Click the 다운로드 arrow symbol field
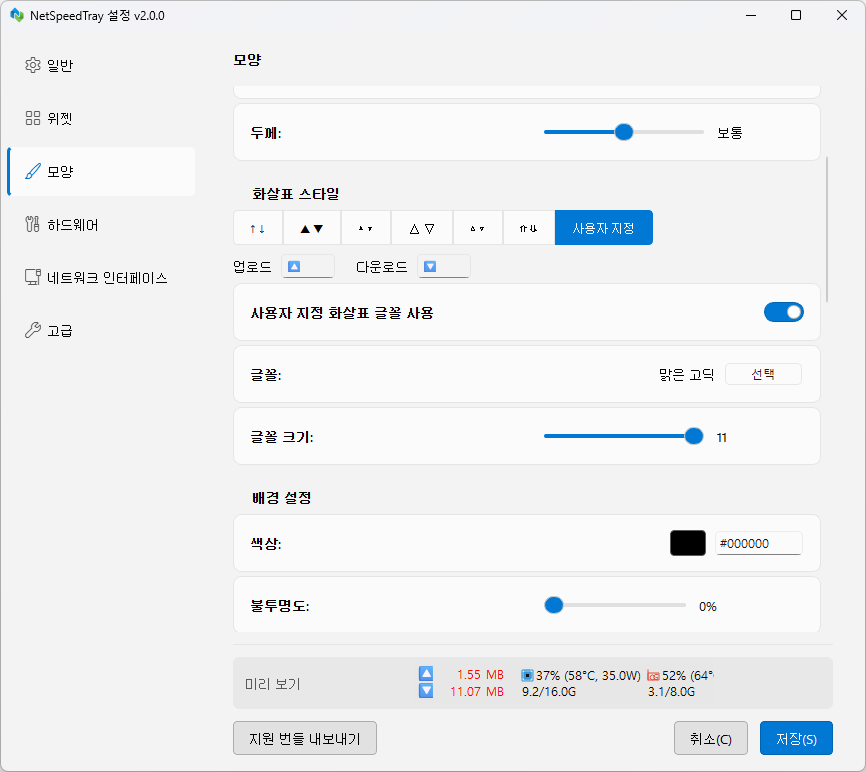This screenshot has height=772, width=866. tap(443, 267)
